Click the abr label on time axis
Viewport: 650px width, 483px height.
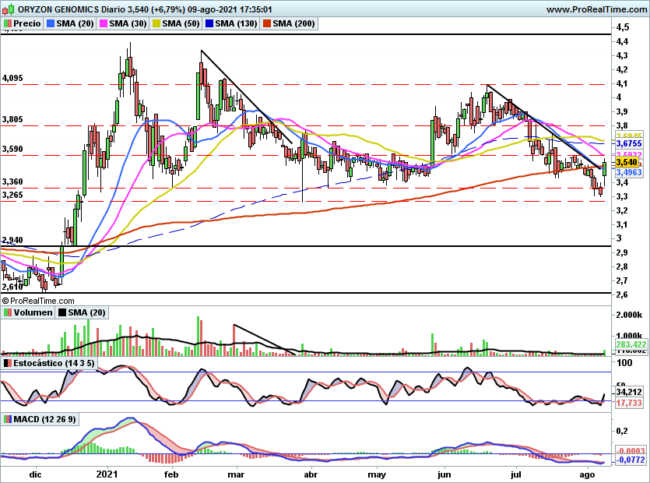tap(310, 474)
